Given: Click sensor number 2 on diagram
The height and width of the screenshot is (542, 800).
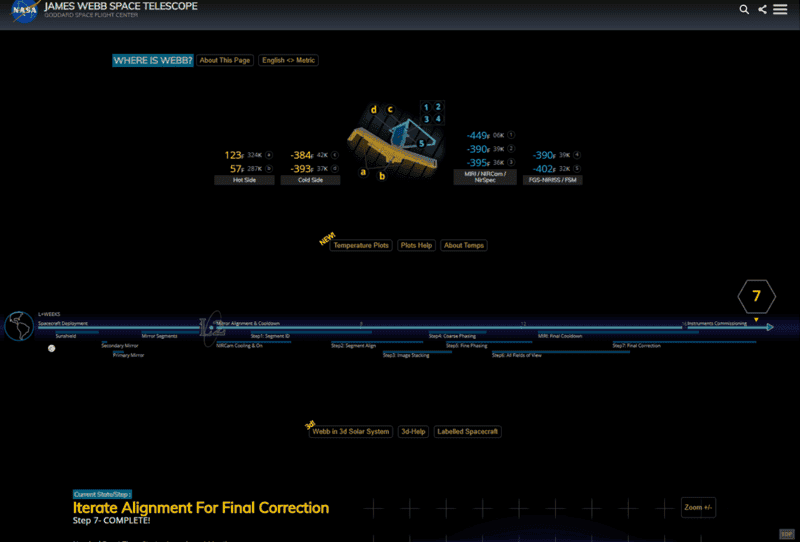Looking at the screenshot, I should coord(438,107).
